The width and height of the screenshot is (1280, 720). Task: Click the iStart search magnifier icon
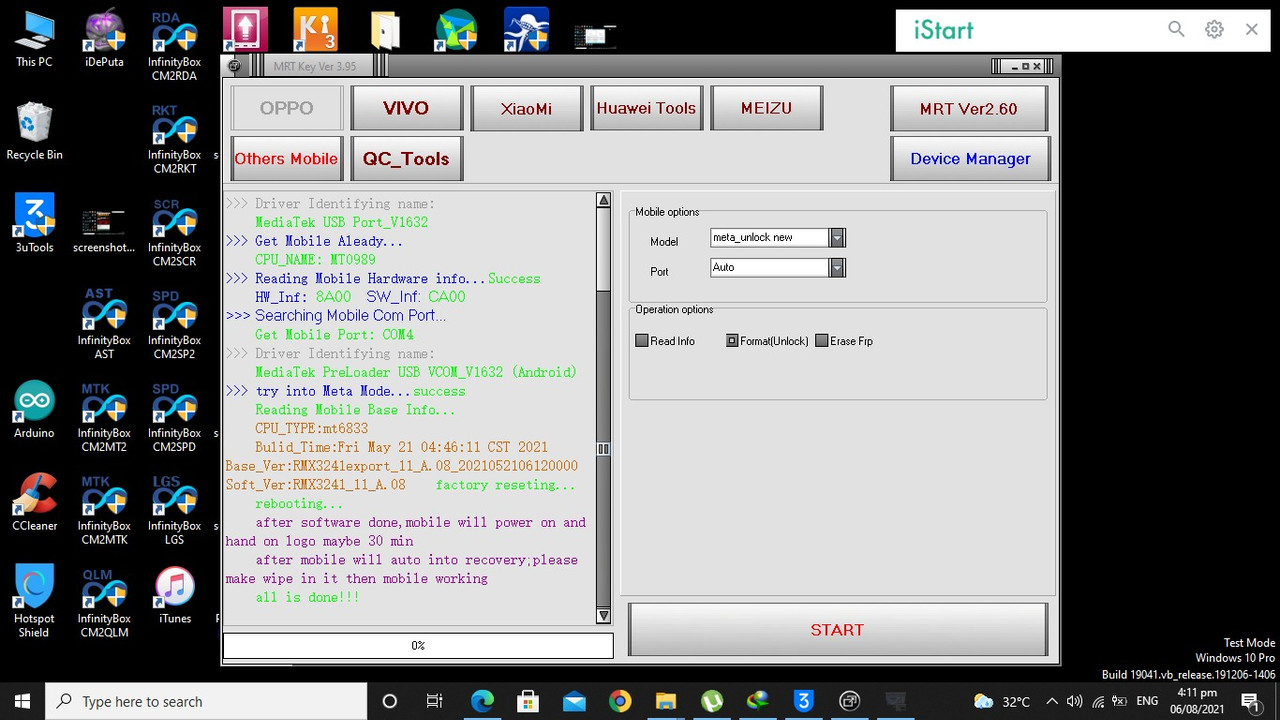tap(1176, 30)
